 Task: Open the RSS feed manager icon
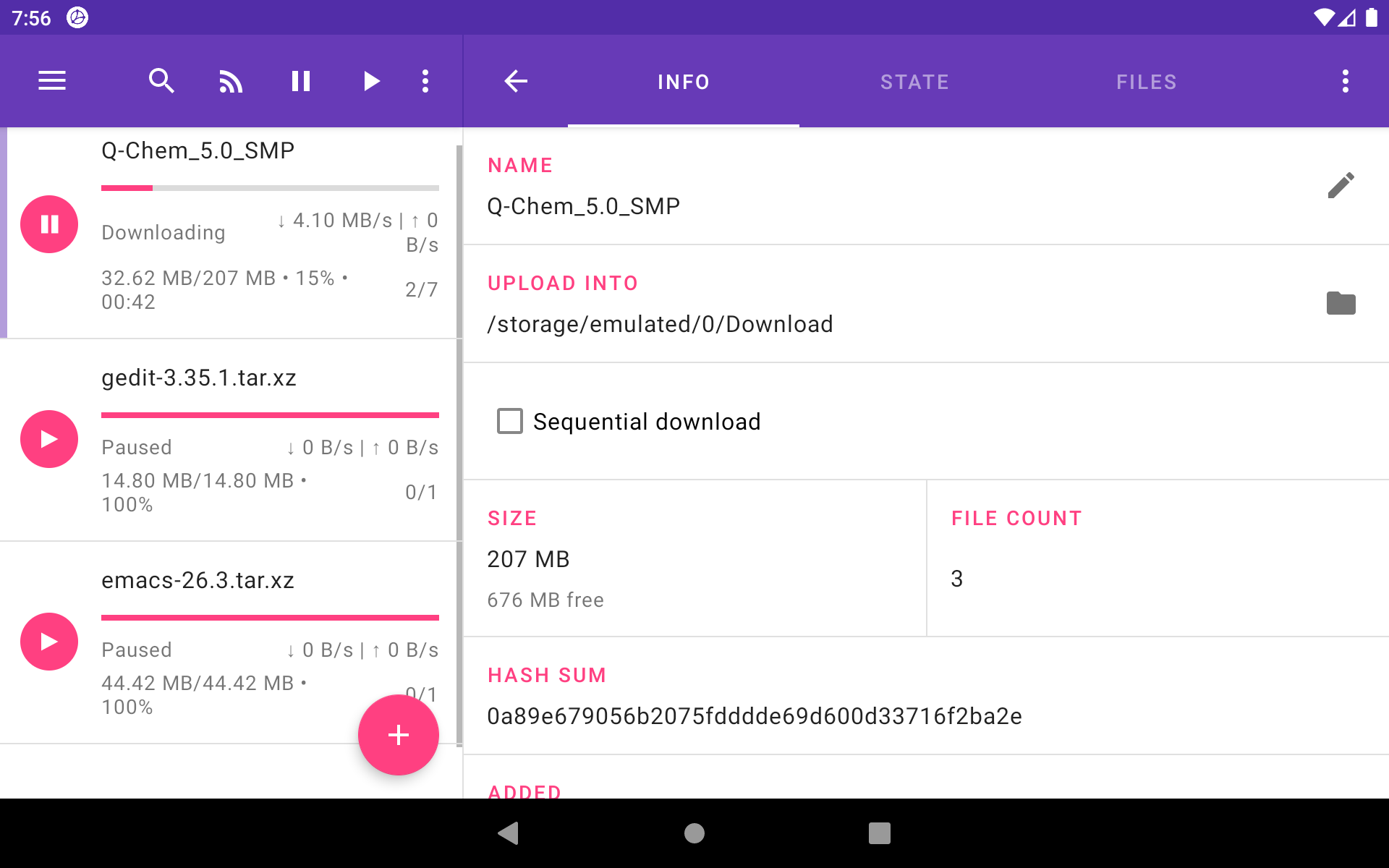(x=231, y=81)
